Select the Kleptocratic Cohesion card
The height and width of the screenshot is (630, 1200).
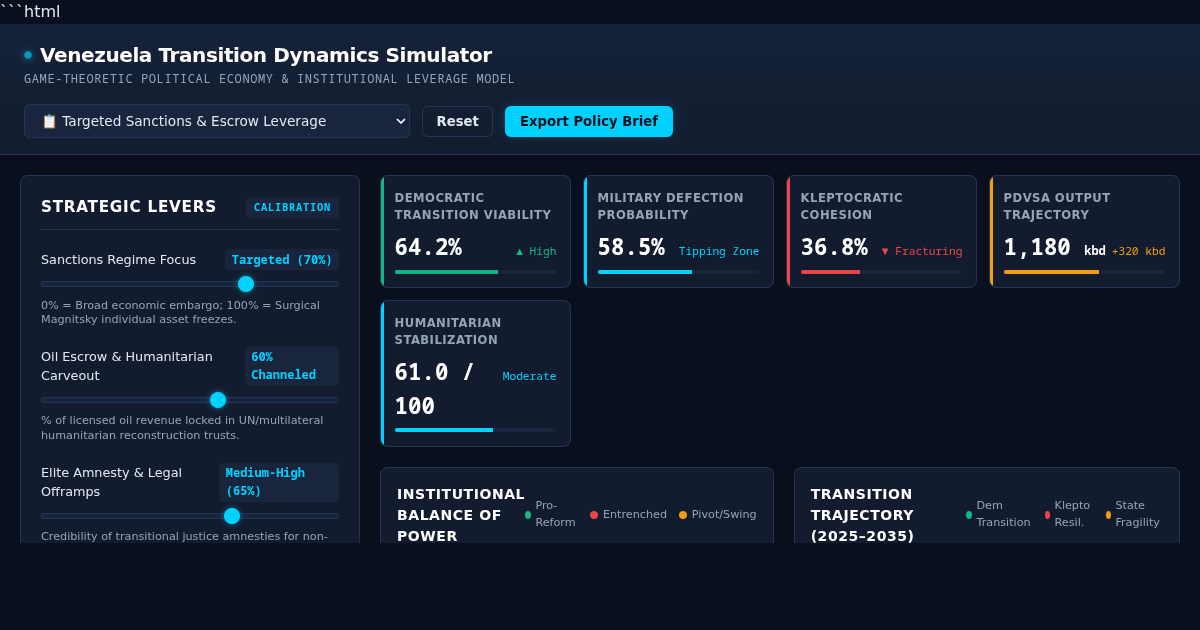881,232
